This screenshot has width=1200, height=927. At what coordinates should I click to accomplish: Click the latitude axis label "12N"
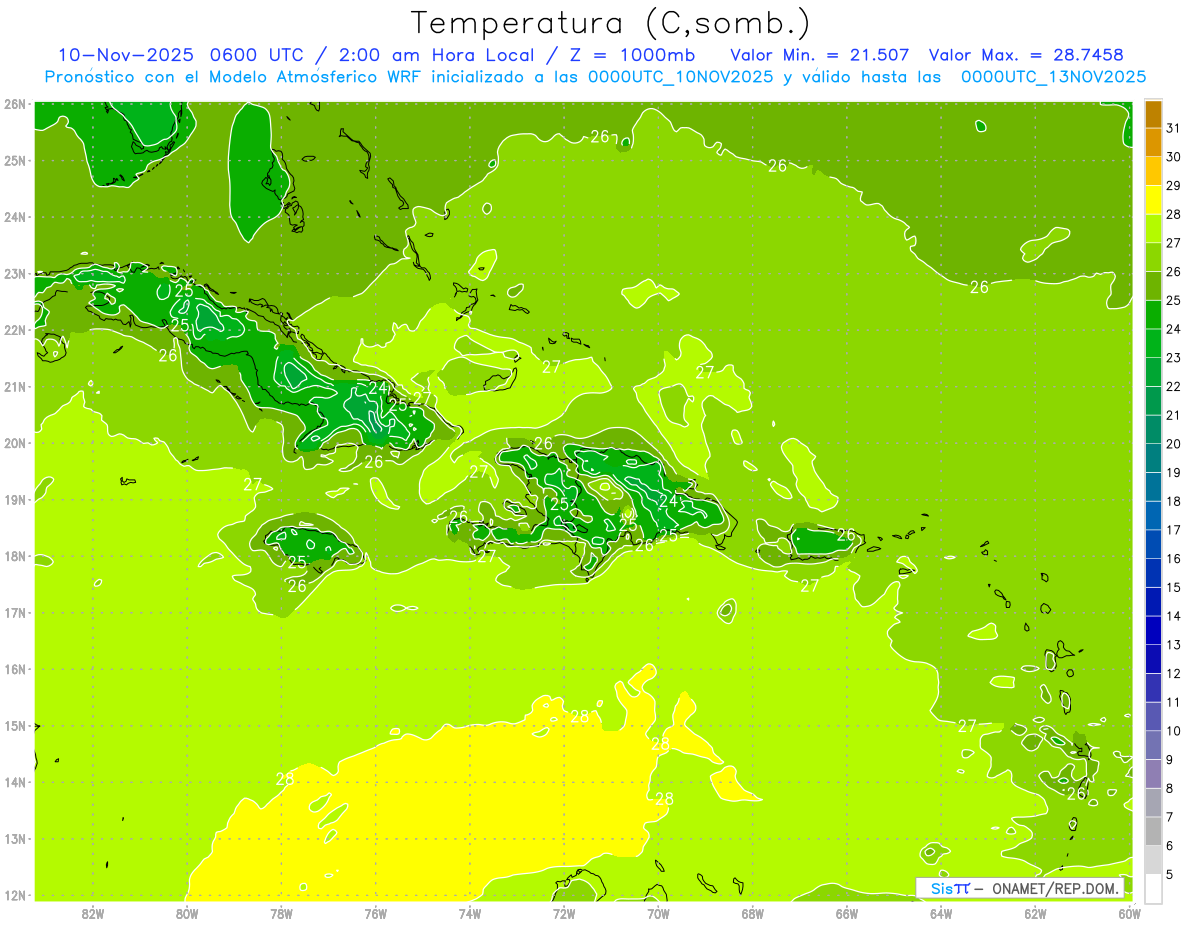[15, 895]
